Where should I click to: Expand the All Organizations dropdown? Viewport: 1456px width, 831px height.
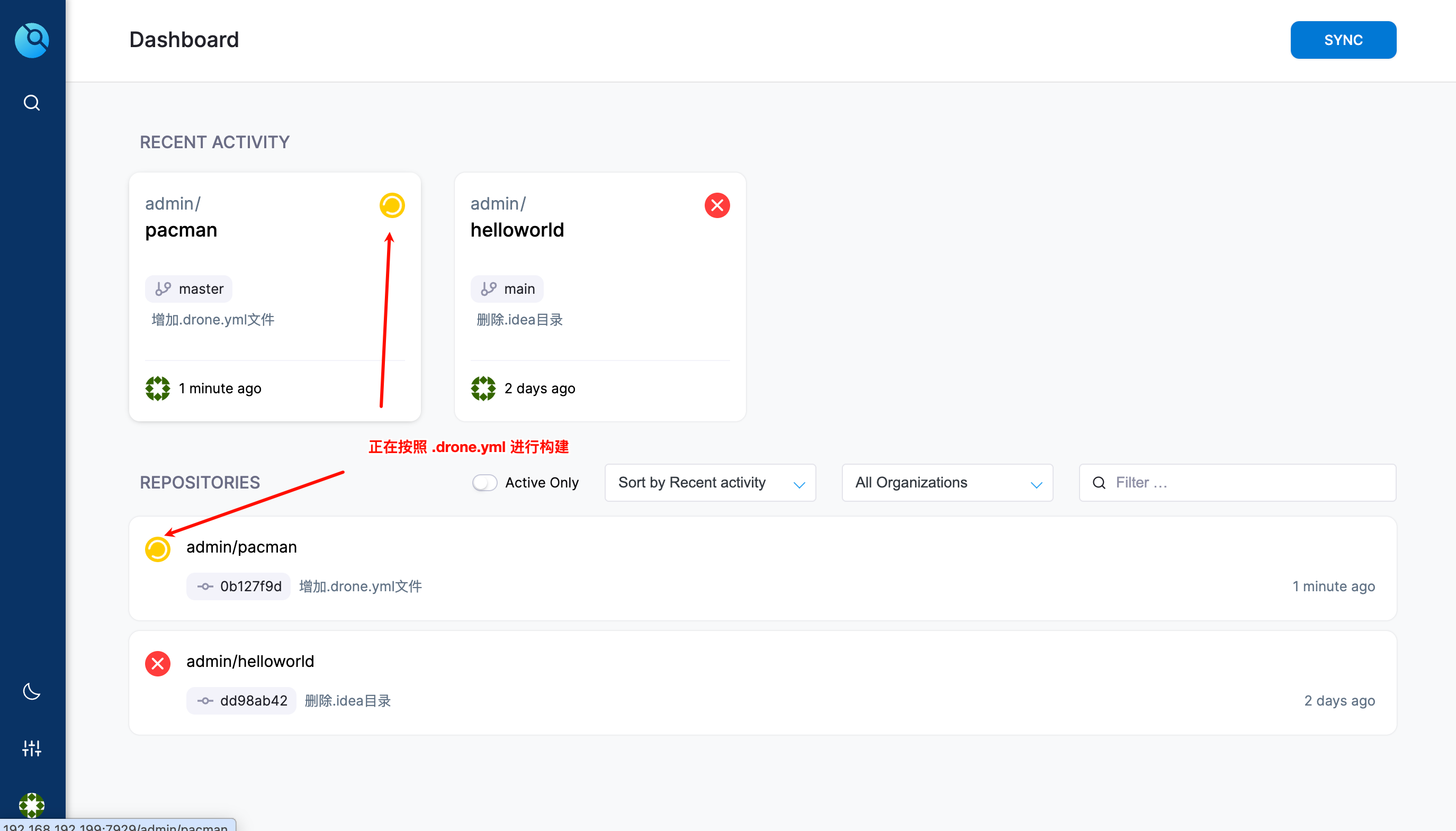946,483
